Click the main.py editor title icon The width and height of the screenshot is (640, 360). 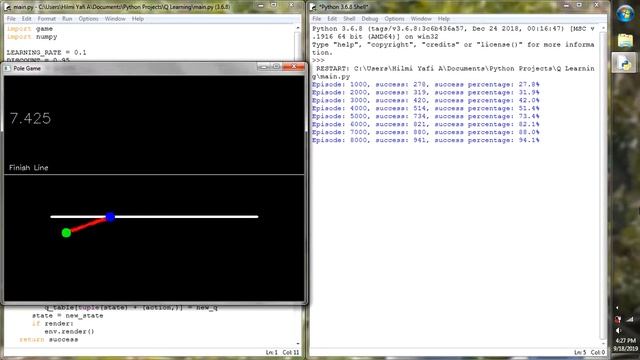click(7, 7)
